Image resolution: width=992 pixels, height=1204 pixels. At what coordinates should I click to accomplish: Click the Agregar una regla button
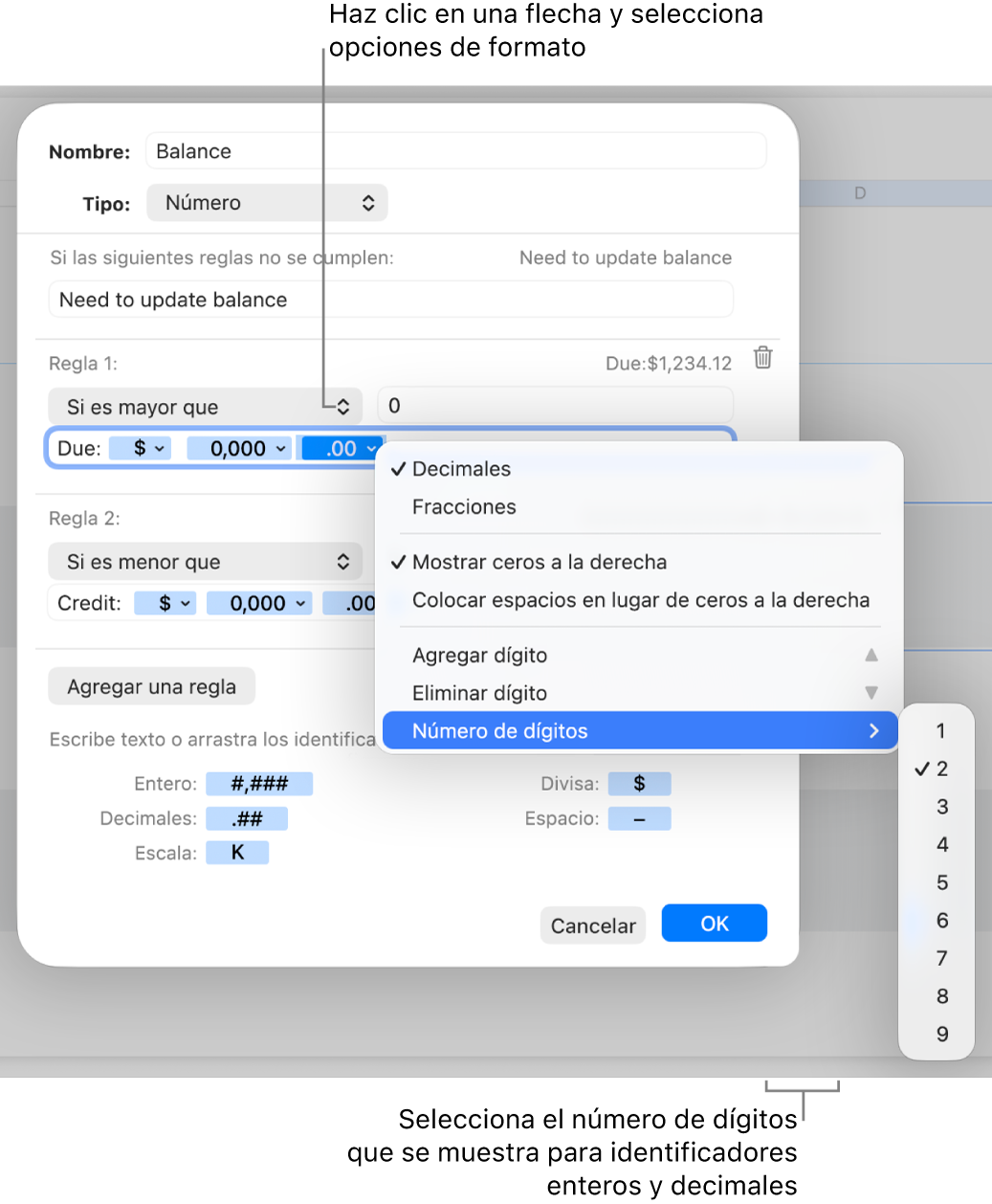tap(151, 685)
